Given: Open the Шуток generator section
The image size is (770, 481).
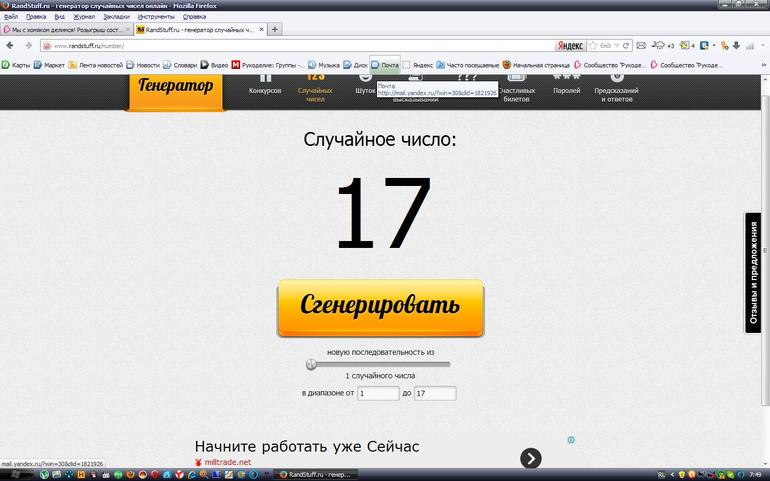Looking at the screenshot, I should pyautogui.click(x=365, y=85).
